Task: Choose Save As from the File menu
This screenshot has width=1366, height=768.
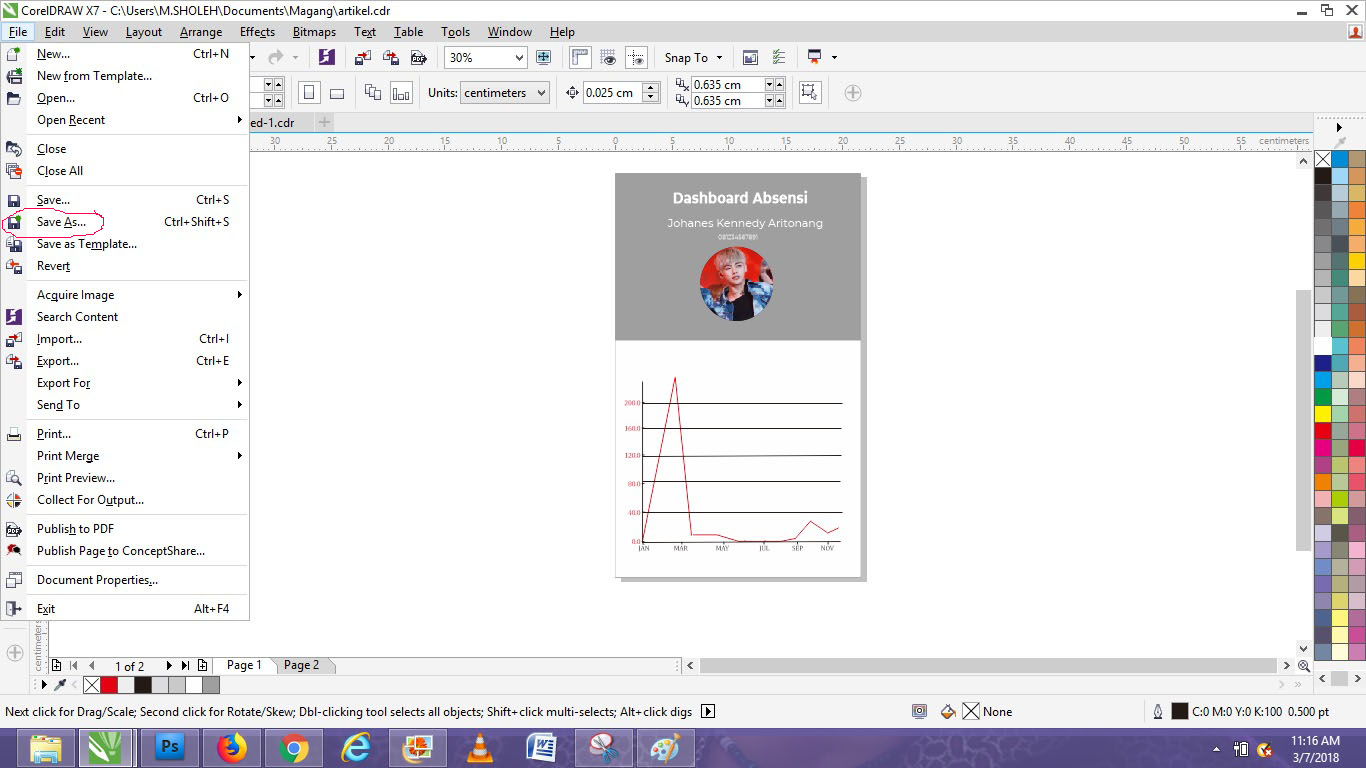Action: pyautogui.click(x=60, y=222)
